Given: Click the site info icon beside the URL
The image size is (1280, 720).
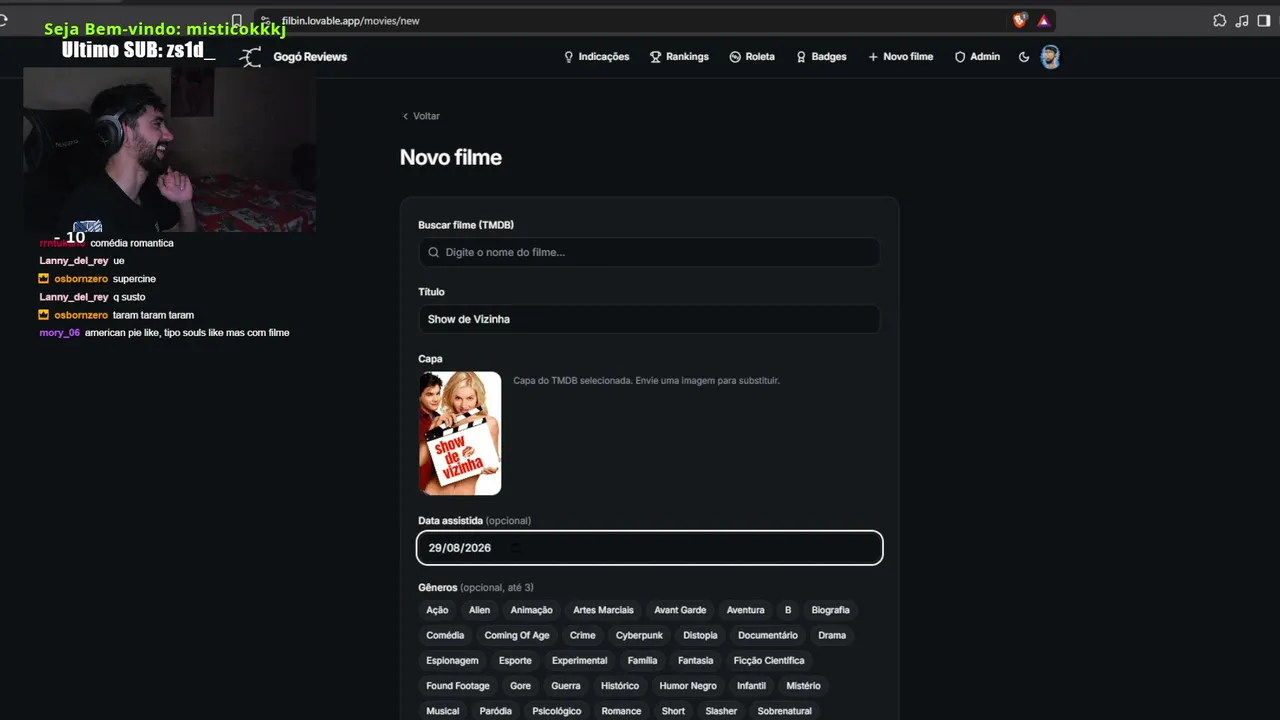Looking at the screenshot, I should point(265,20).
